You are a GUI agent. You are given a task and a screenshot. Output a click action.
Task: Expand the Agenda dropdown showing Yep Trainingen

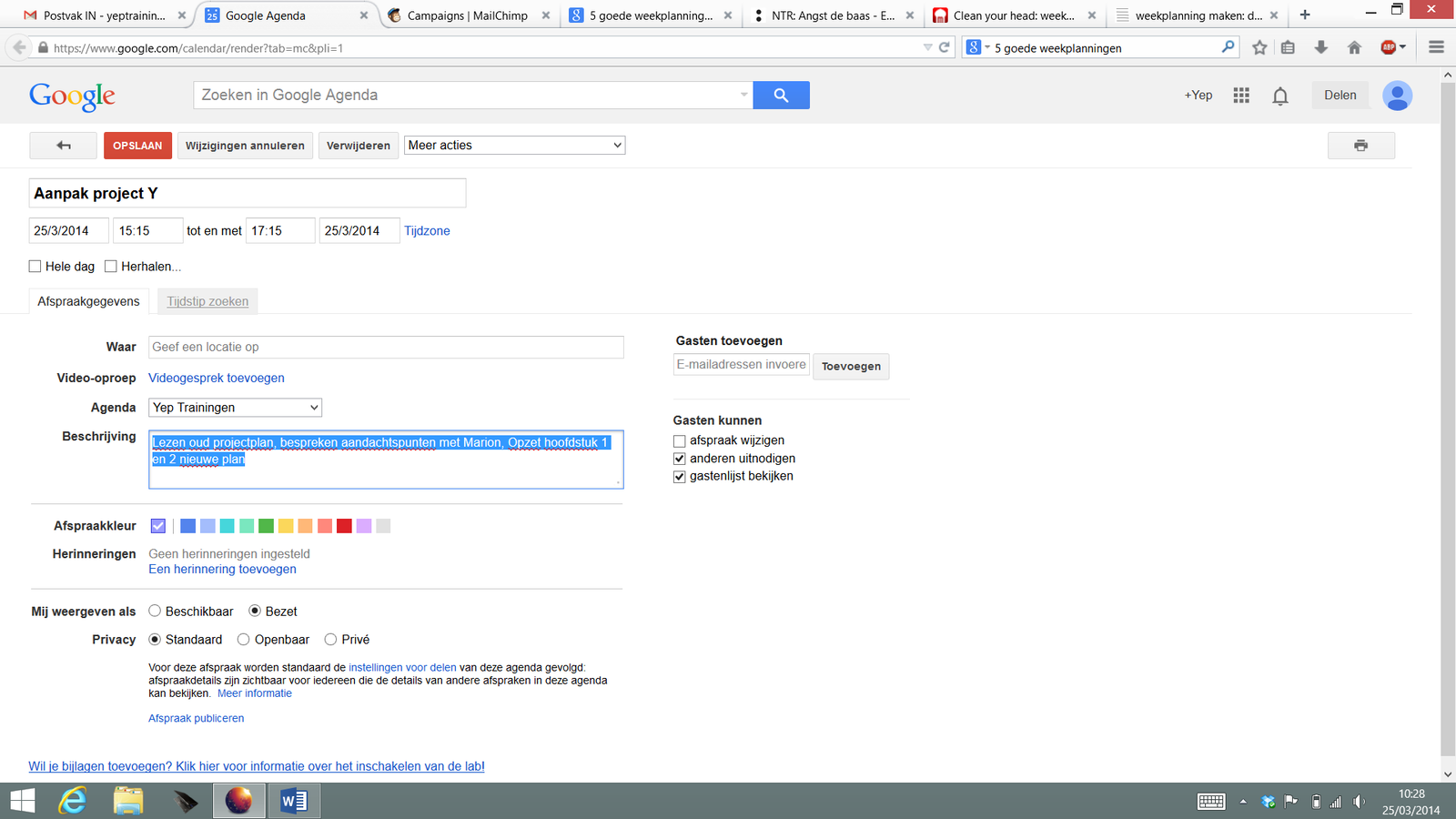click(x=235, y=408)
